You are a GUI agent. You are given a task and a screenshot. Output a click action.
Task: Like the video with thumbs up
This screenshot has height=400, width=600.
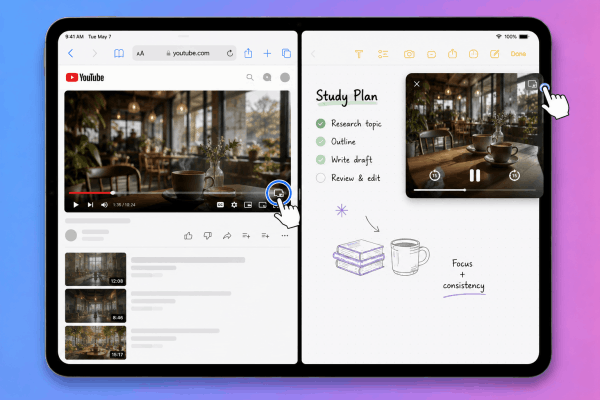(188, 236)
